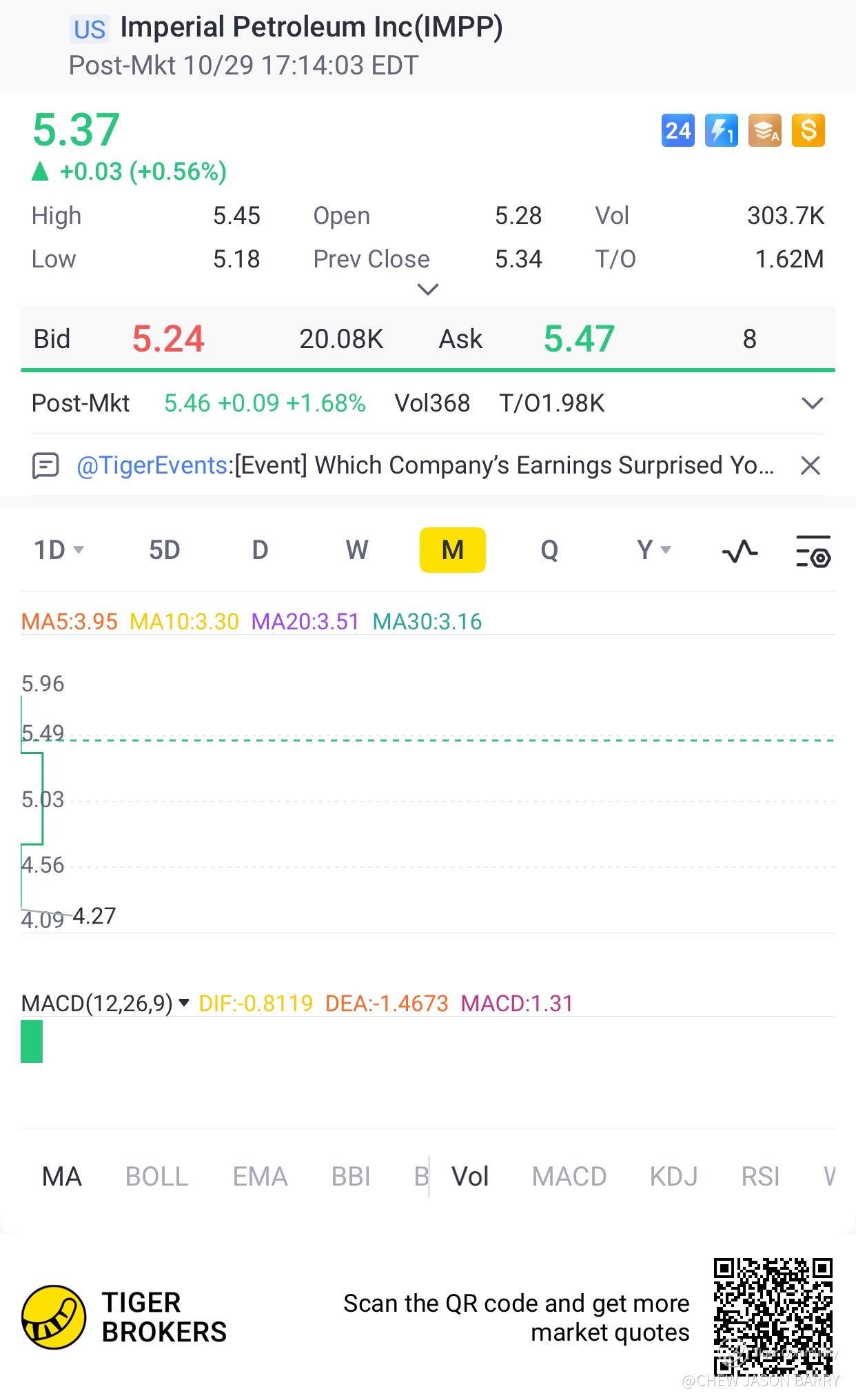Tap the orange stacked layers badge

pyautogui.click(x=765, y=130)
